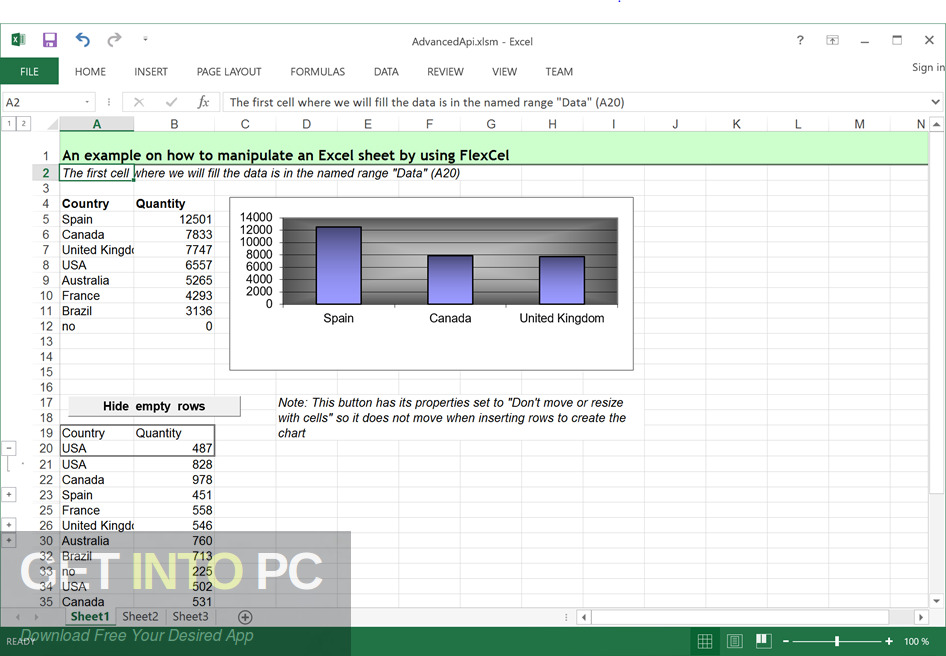This screenshot has height=656, width=946.
Task: Select column A header
Action: (x=97, y=124)
